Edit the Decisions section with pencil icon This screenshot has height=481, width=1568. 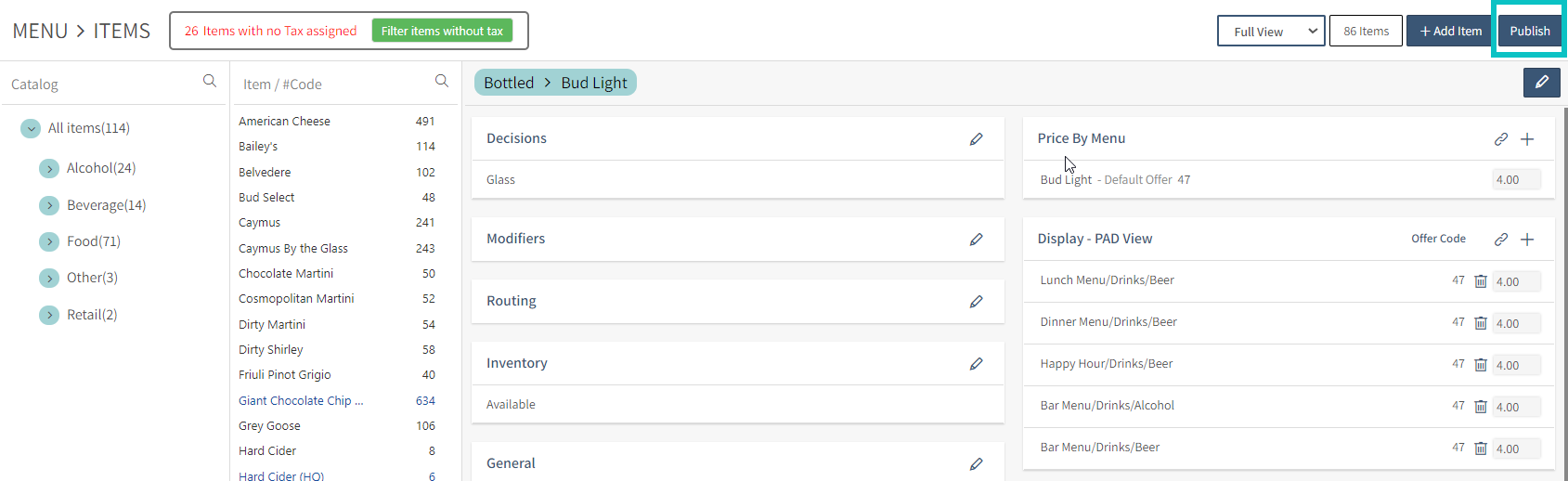click(976, 139)
